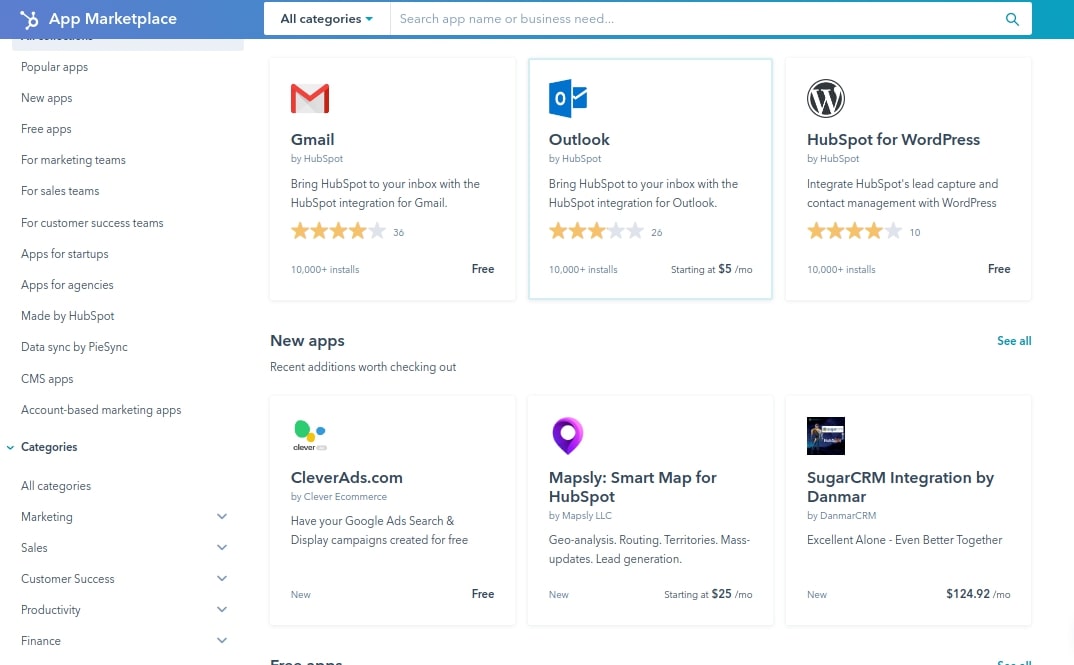Click the Gmail app icon
The image size is (1074, 665).
(310, 98)
